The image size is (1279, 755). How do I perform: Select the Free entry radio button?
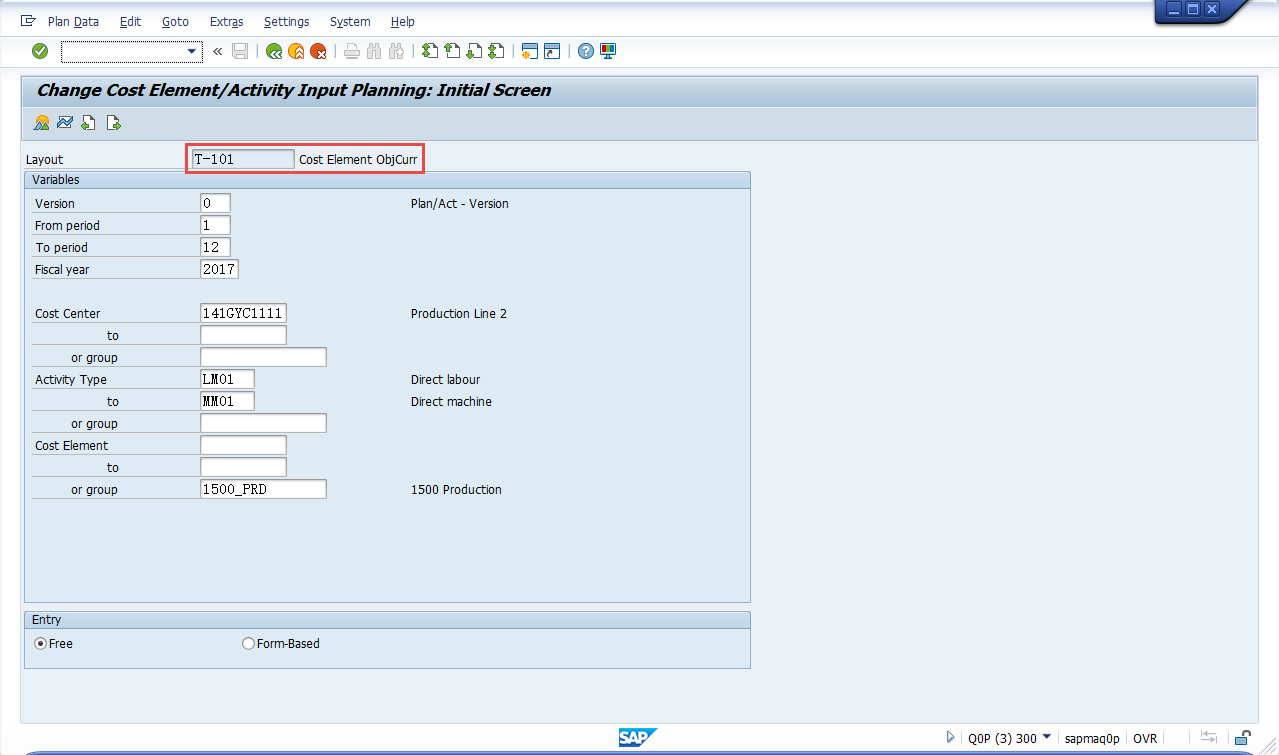(x=41, y=644)
